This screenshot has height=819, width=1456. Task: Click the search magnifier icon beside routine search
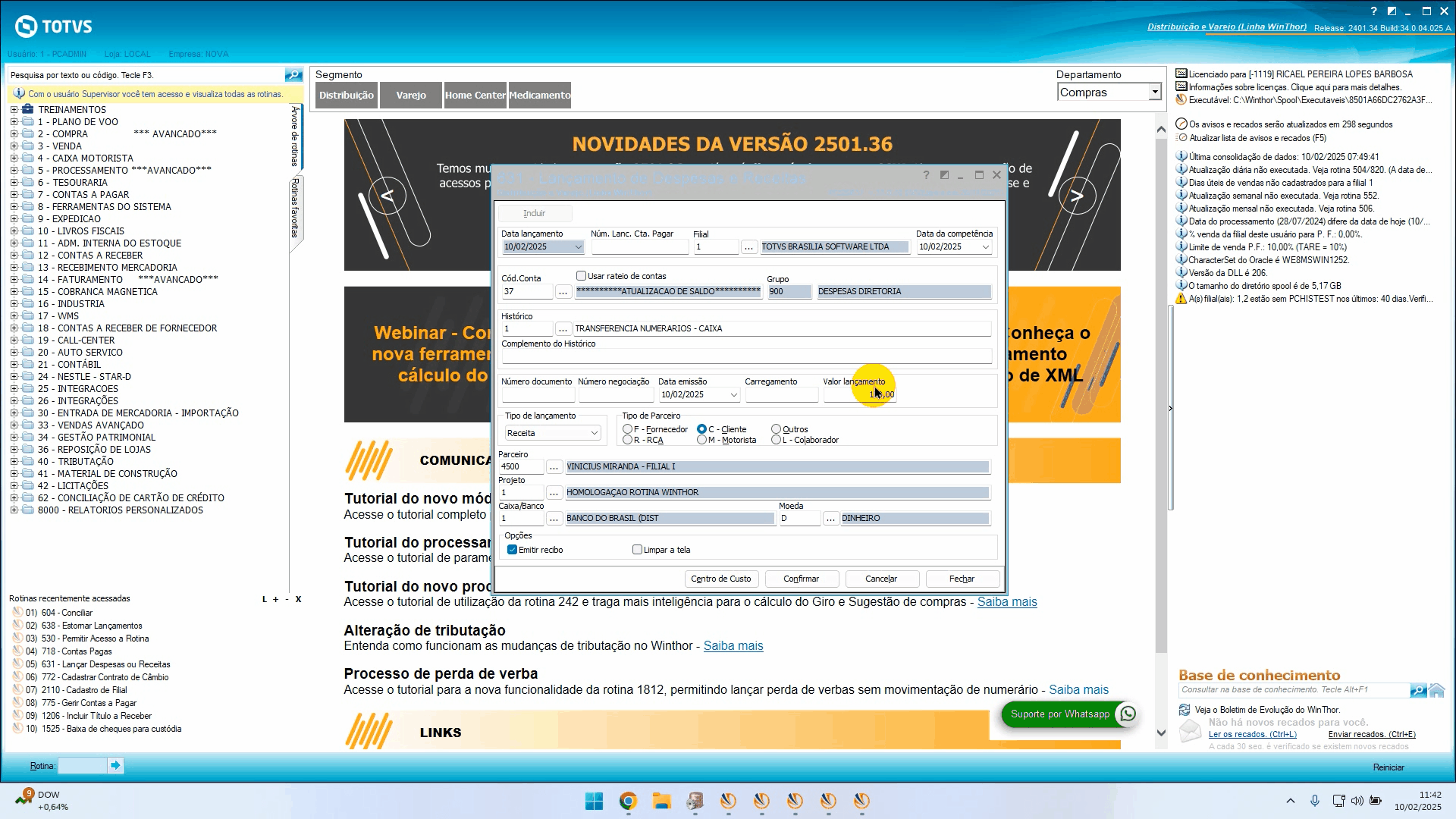[x=293, y=74]
